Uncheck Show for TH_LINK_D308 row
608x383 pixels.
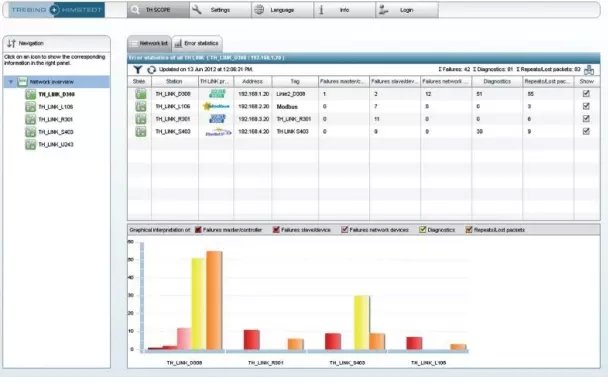coord(586,93)
